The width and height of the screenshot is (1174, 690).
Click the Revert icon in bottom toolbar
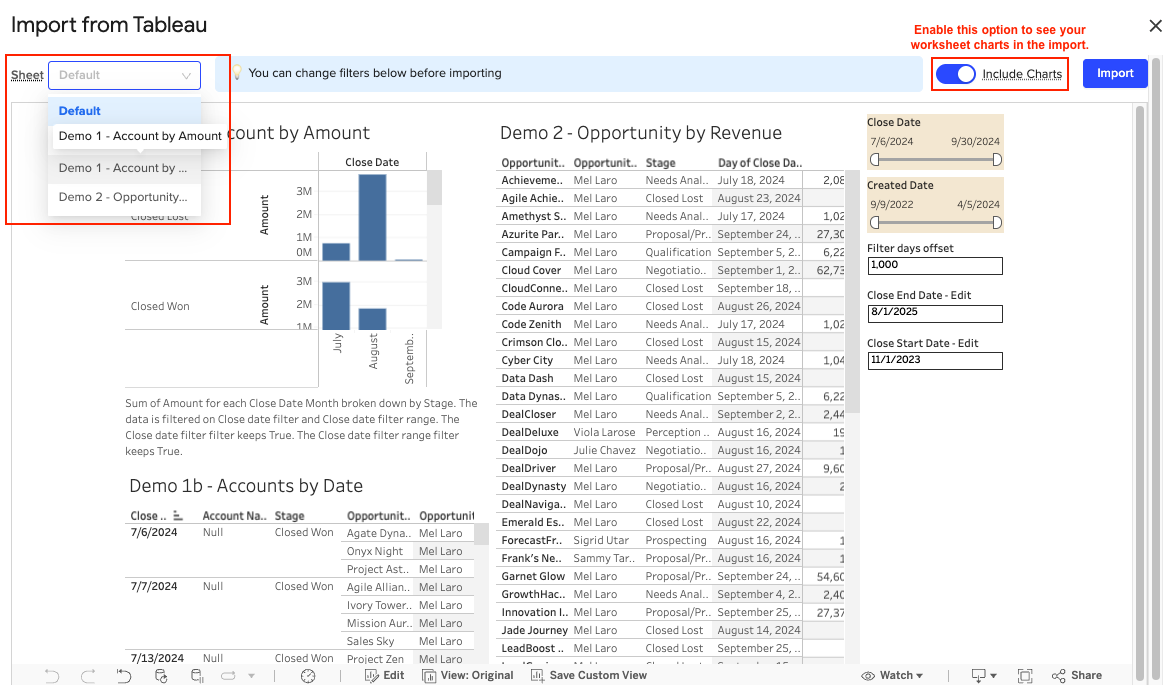[124, 676]
